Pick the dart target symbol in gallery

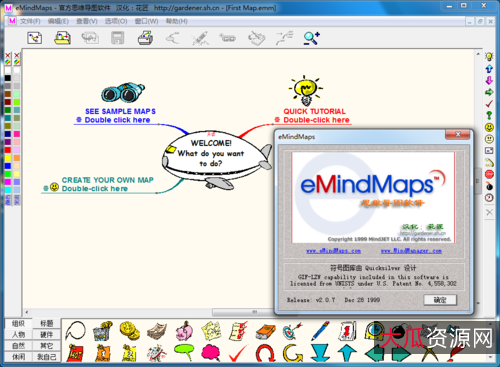point(292,330)
